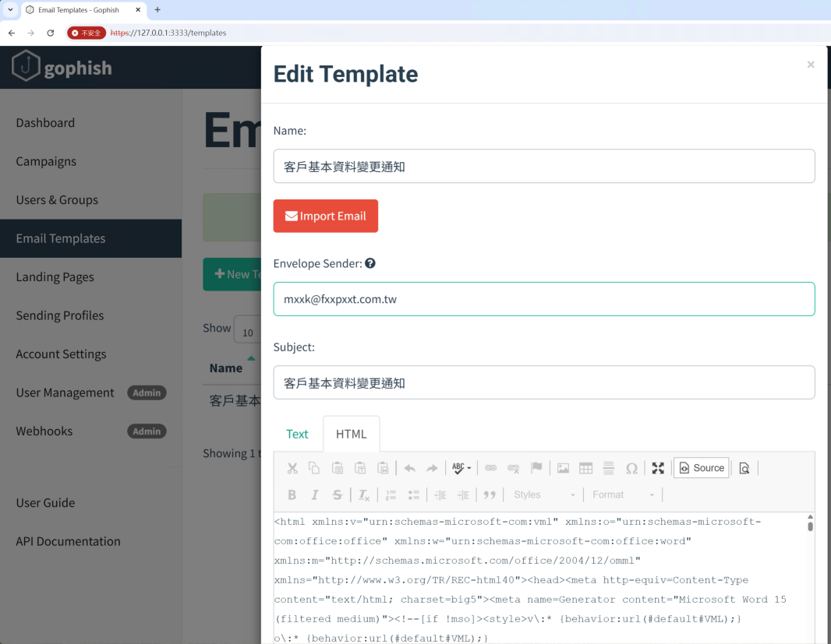
Task: Click the Import Email button
Action: 325,216
